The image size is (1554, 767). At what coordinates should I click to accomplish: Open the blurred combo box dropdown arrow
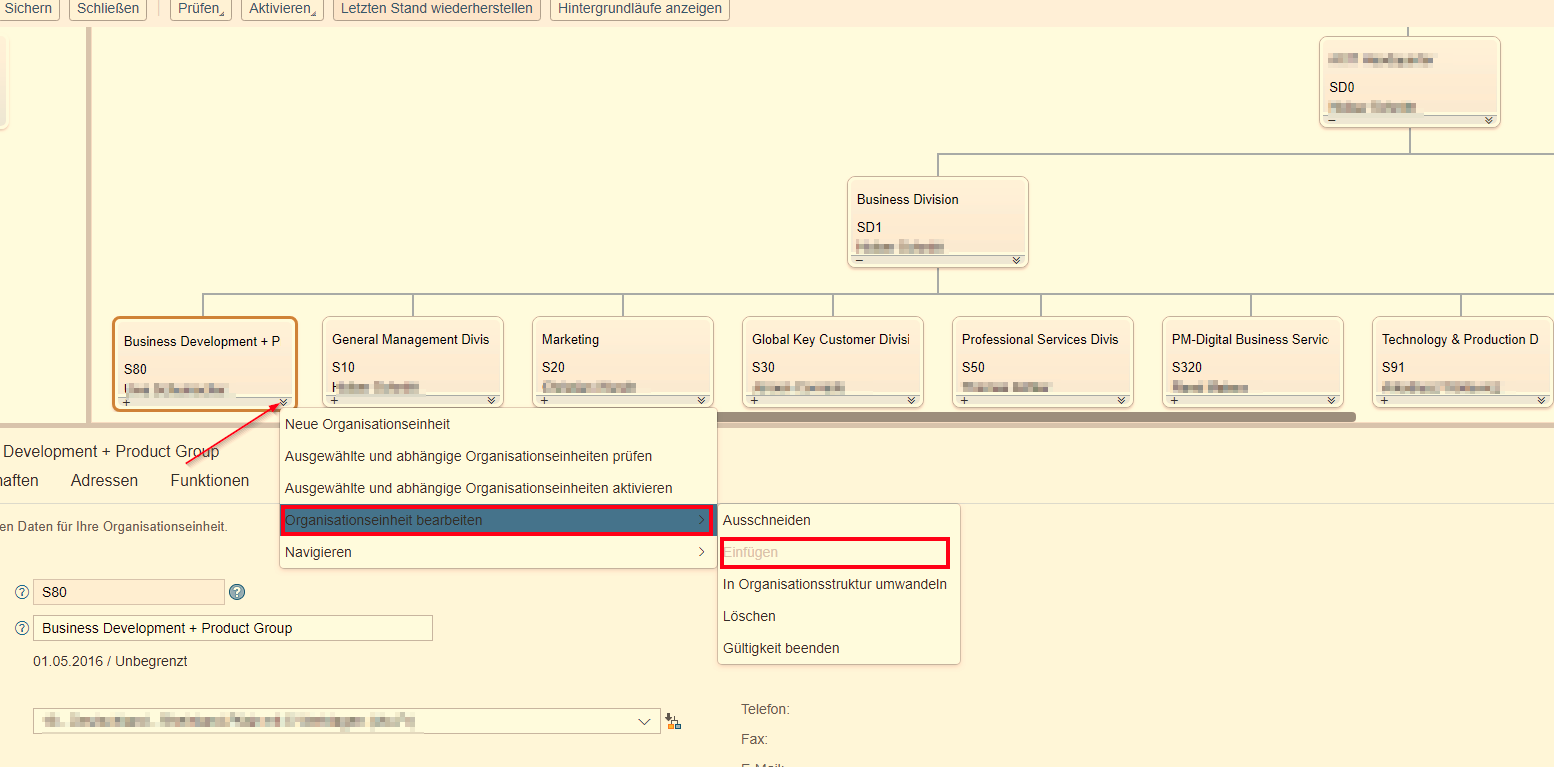[644, 721]
